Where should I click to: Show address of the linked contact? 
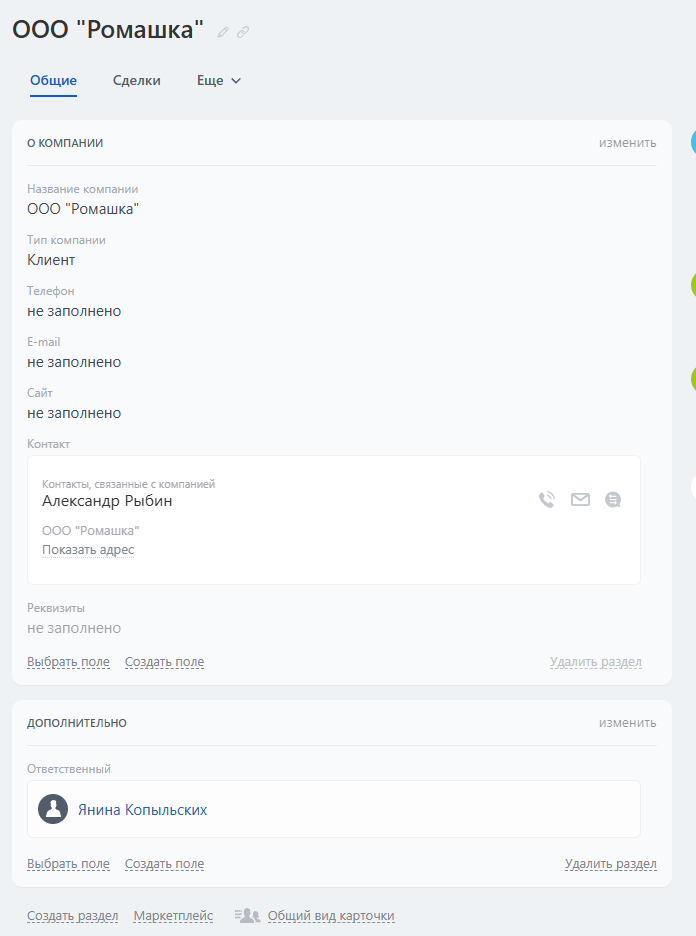[88, 550]
